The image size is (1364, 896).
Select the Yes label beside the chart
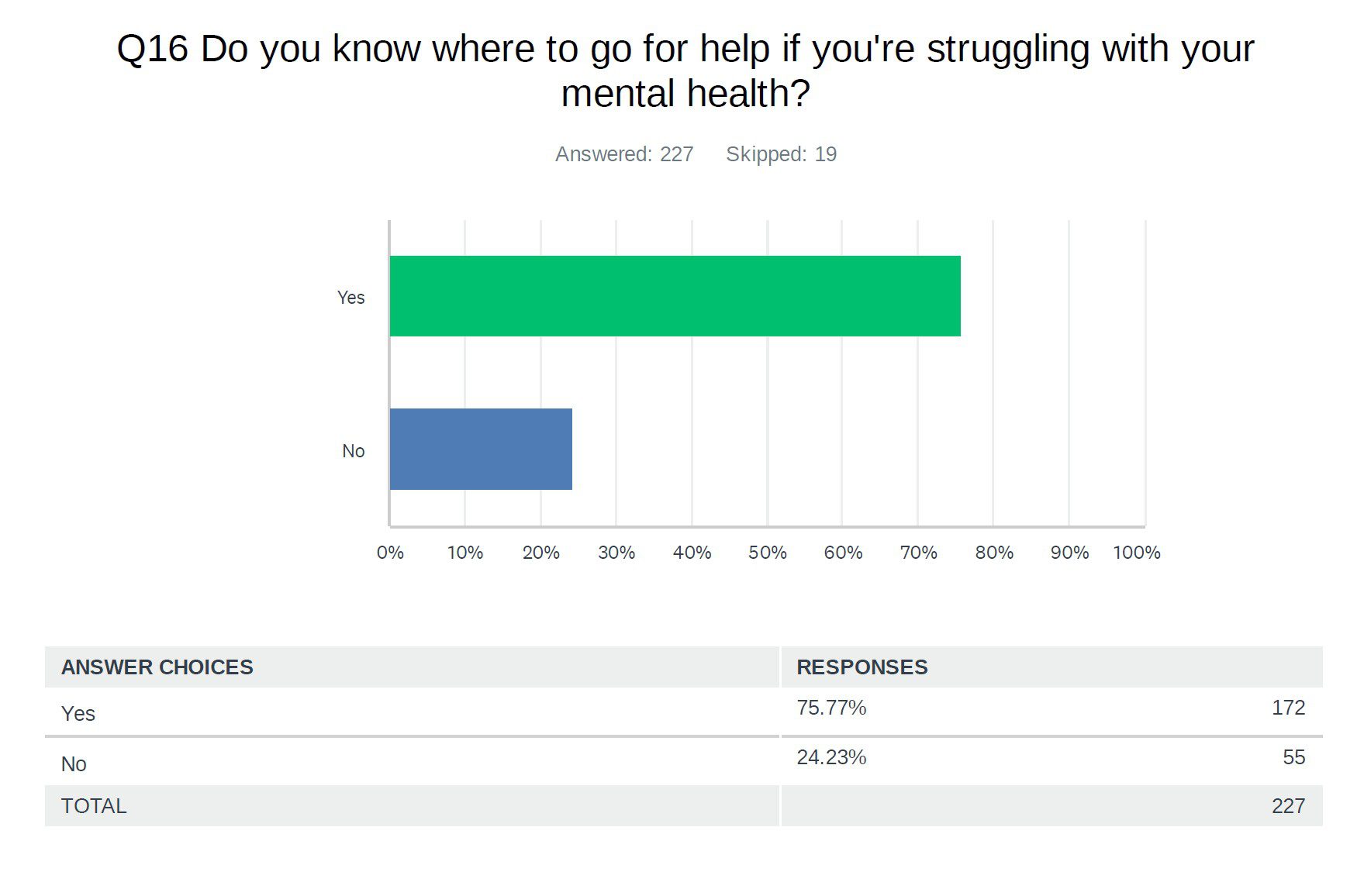point(350,298)
